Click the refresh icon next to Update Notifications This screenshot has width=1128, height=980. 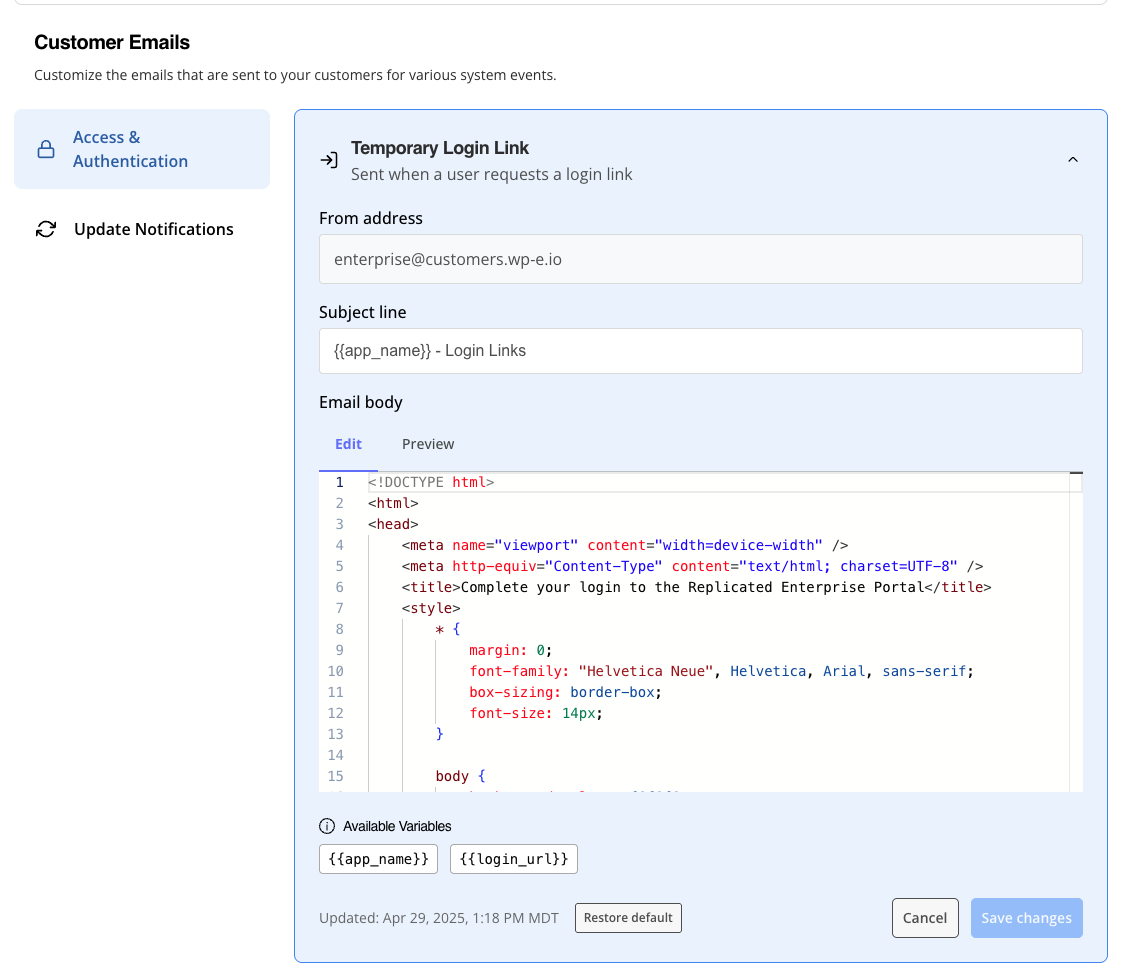tap(45, 229)
